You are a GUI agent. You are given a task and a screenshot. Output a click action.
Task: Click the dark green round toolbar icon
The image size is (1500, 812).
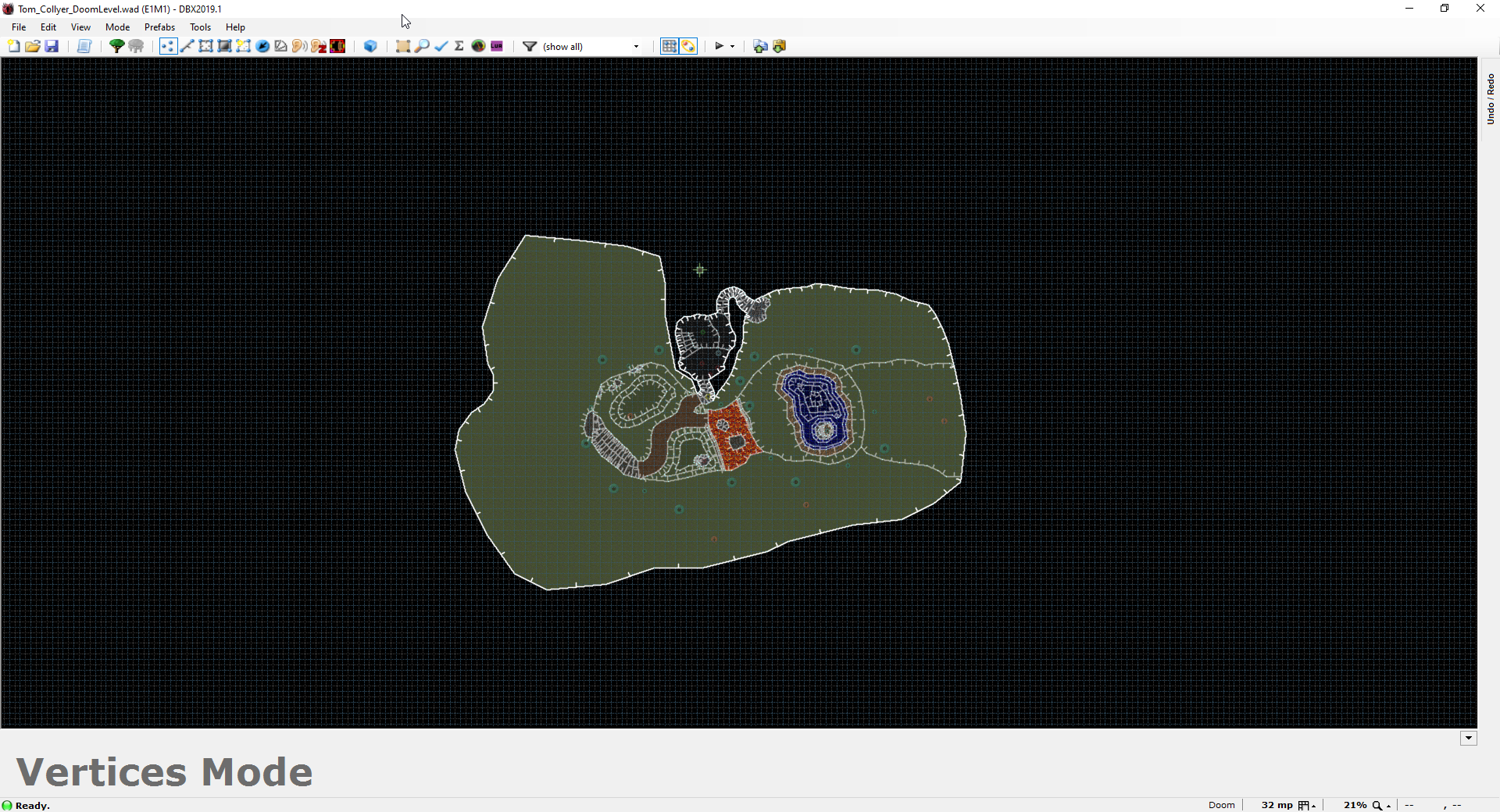[x=478, y=46]
